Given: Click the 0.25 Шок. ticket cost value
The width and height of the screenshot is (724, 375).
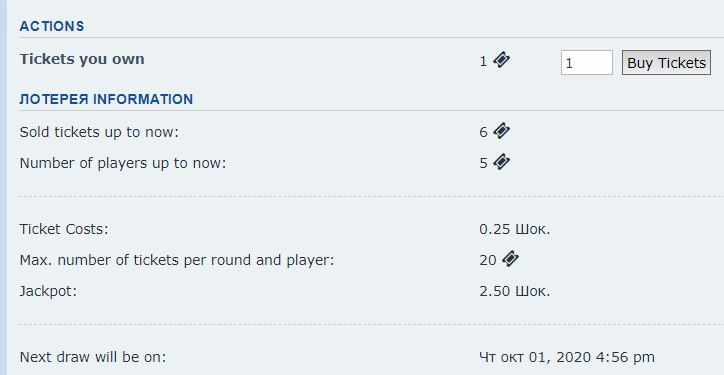Looking at the screenshot, I should [x=515, y=229].
